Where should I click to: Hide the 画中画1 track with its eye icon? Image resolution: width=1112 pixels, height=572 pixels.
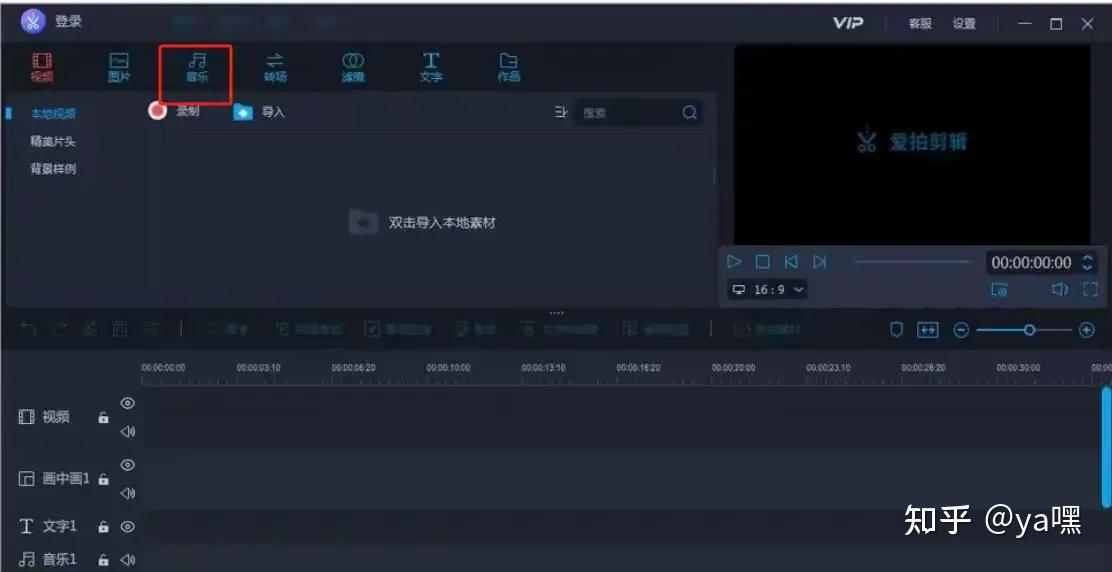[128, 465]
